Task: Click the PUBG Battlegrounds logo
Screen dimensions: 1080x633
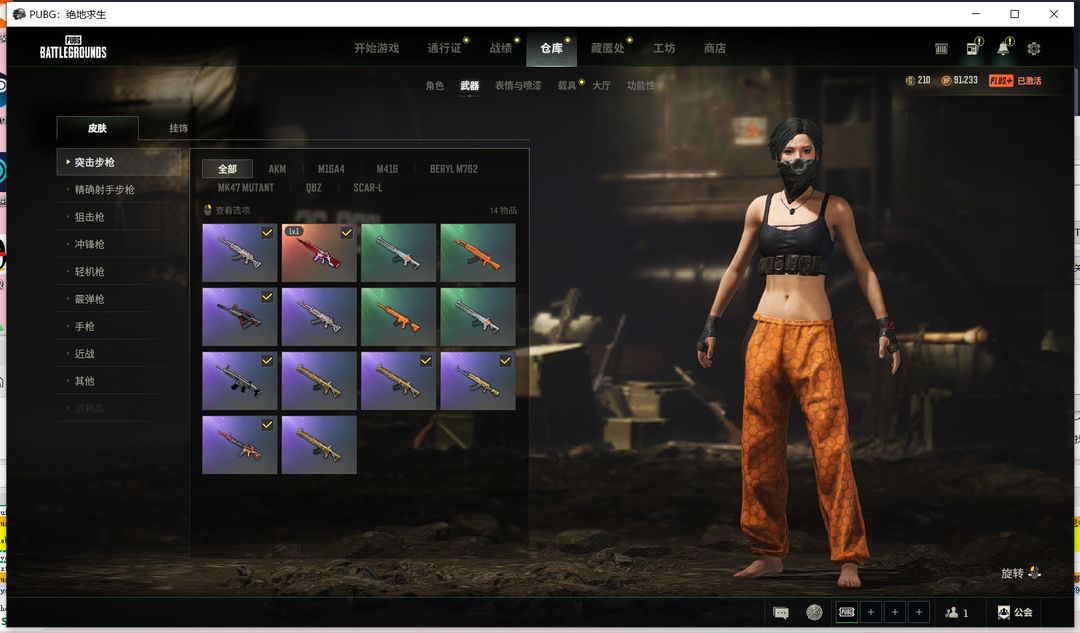Action: click(73, 47)
